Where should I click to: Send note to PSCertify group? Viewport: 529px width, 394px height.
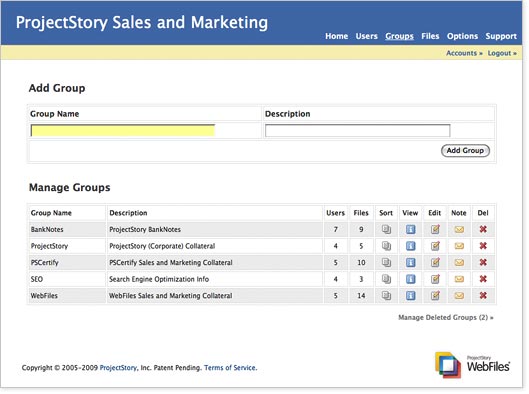click(x=459, y=263)
